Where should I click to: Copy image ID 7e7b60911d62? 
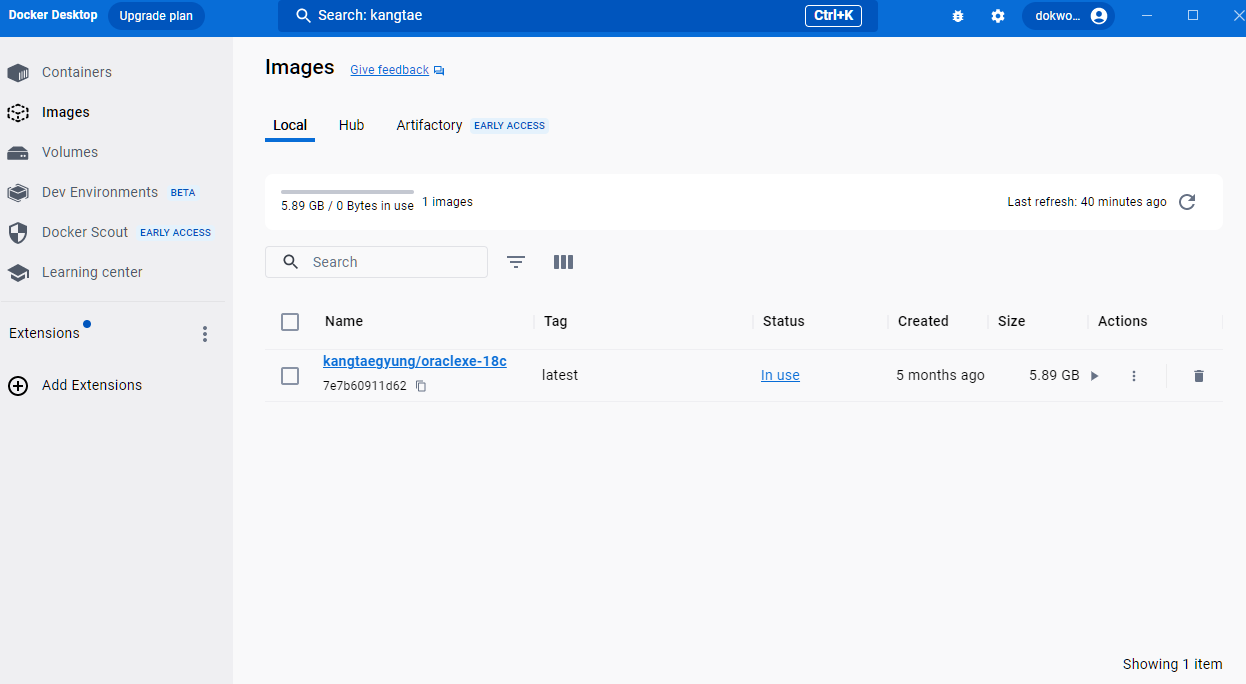coord(421,386)
